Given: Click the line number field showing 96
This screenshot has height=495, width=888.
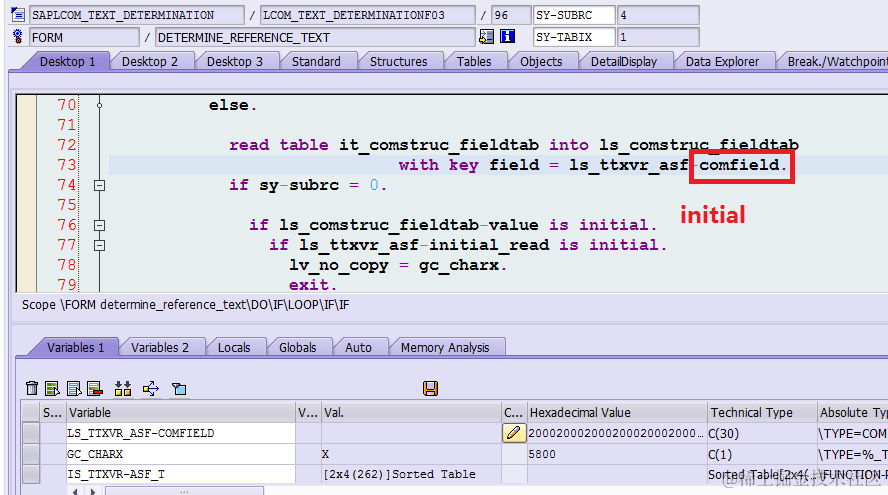Looking at the screenshot, I should tap(511, 15).
